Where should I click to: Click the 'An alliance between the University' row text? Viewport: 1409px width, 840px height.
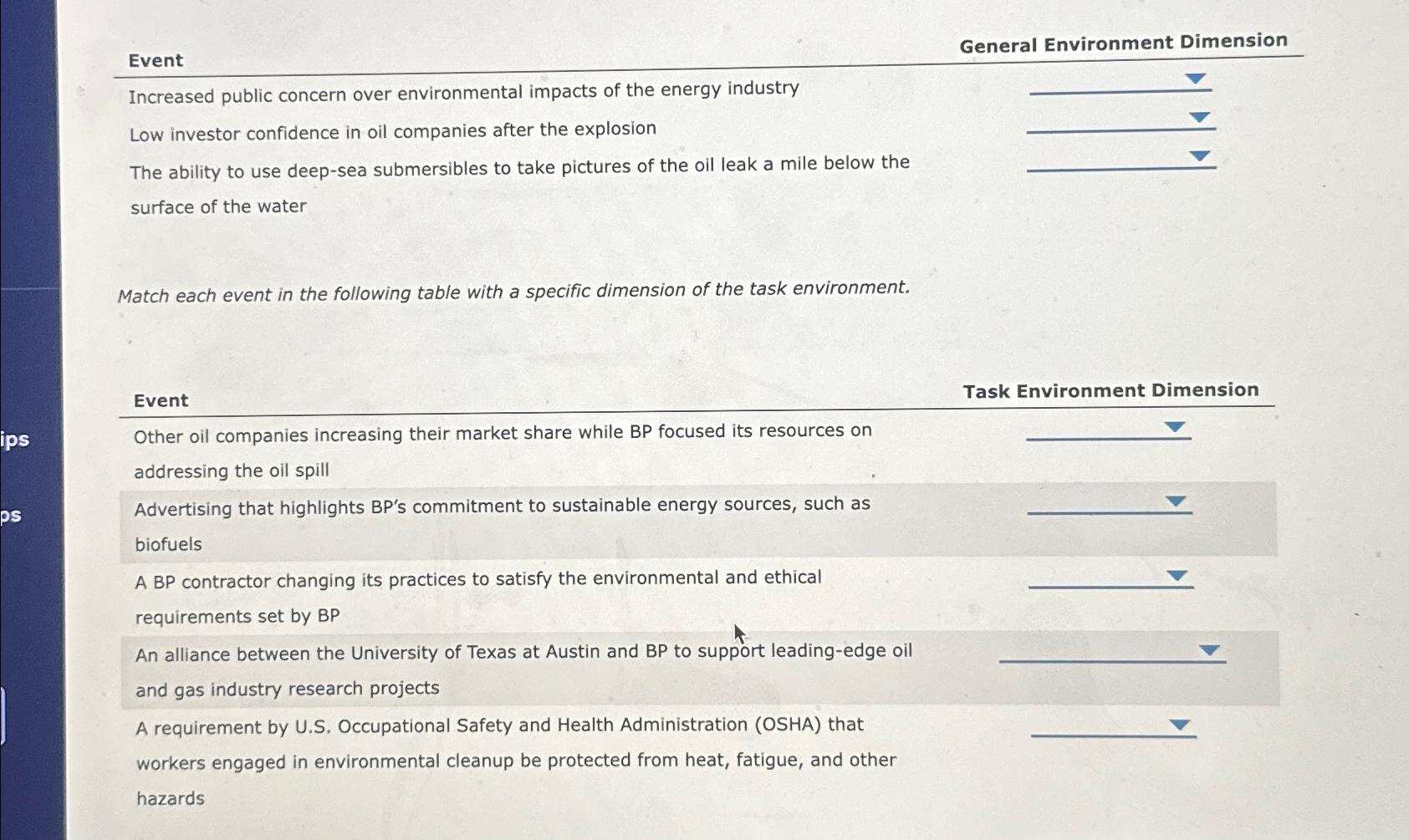(523, 669)
